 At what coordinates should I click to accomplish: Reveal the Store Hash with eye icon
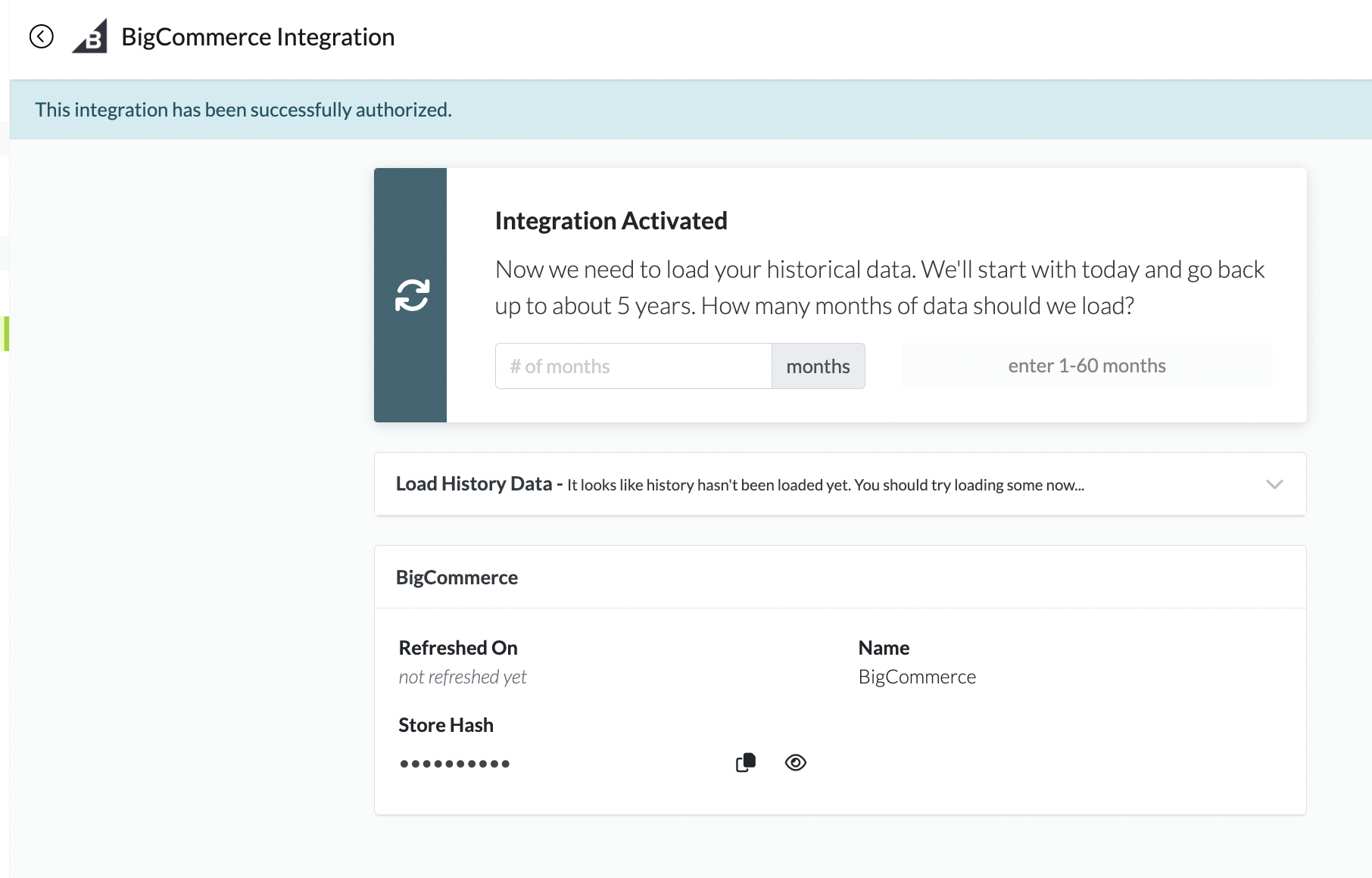[x=795, y=762]
